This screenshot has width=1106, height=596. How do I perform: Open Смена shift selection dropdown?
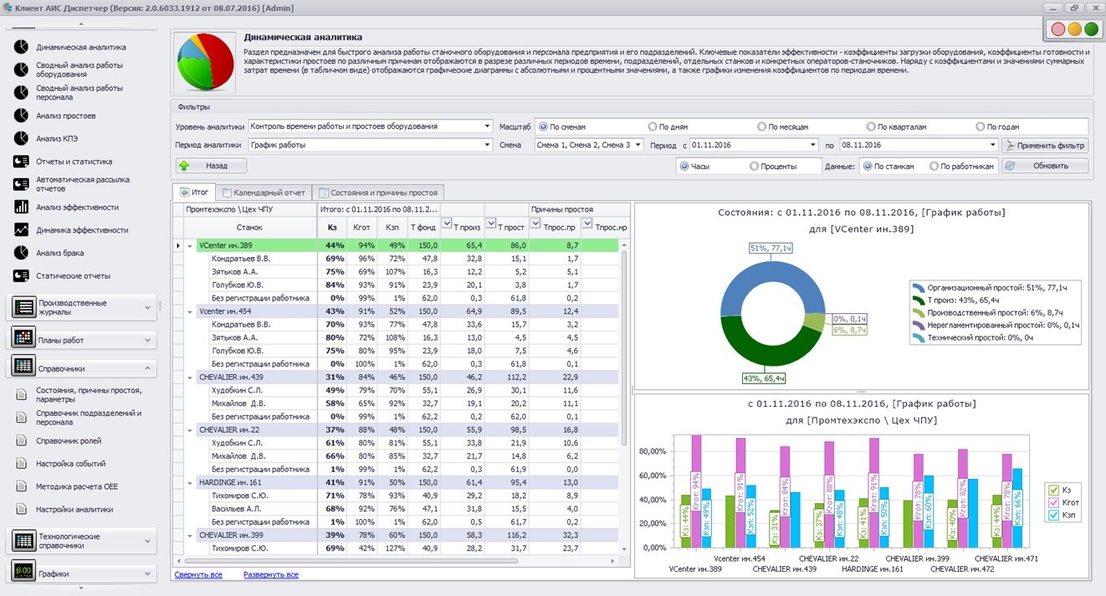tap(588, 145)
